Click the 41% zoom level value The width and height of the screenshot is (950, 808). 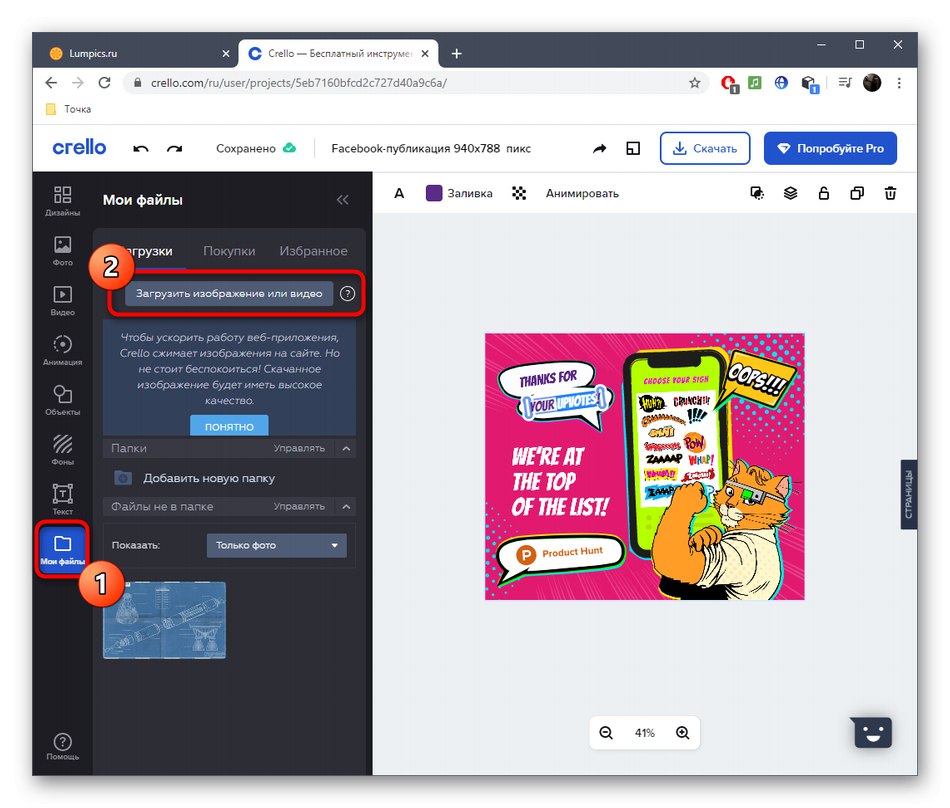645,733
